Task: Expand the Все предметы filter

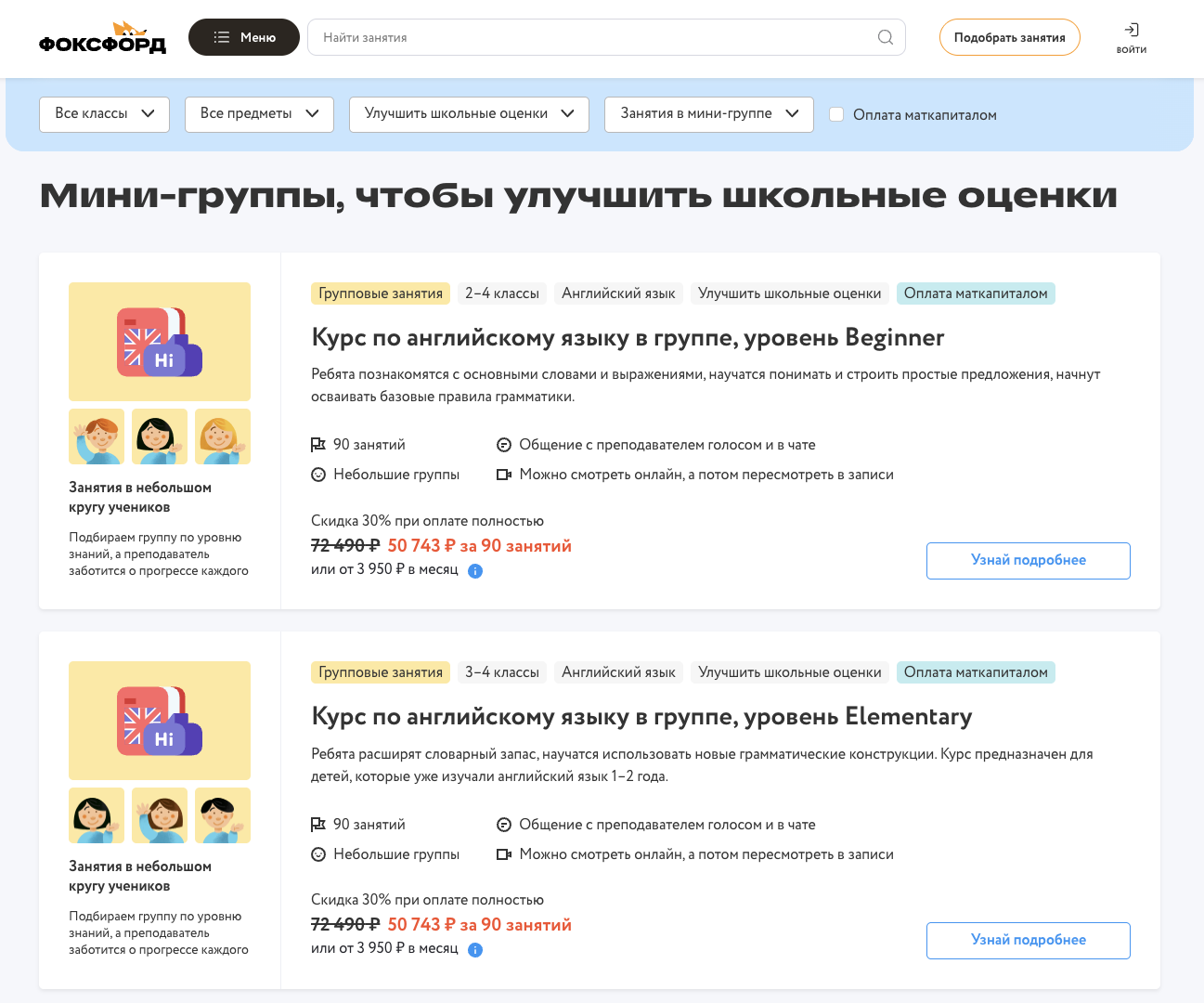Action: [259, 113]
